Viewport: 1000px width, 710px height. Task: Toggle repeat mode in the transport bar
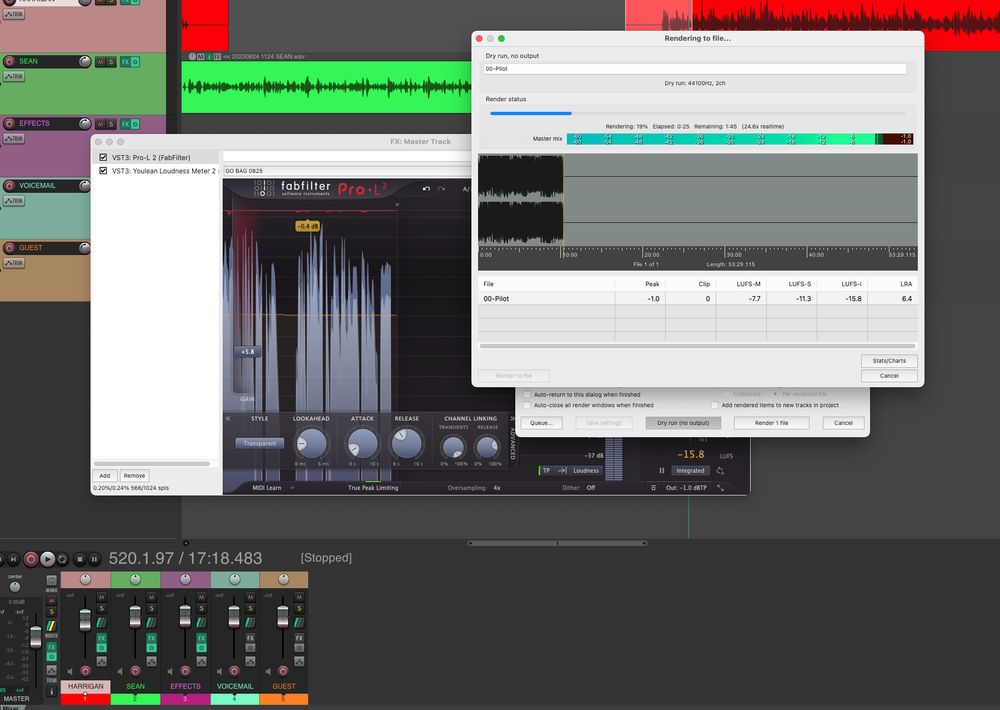tap(62, 559)
